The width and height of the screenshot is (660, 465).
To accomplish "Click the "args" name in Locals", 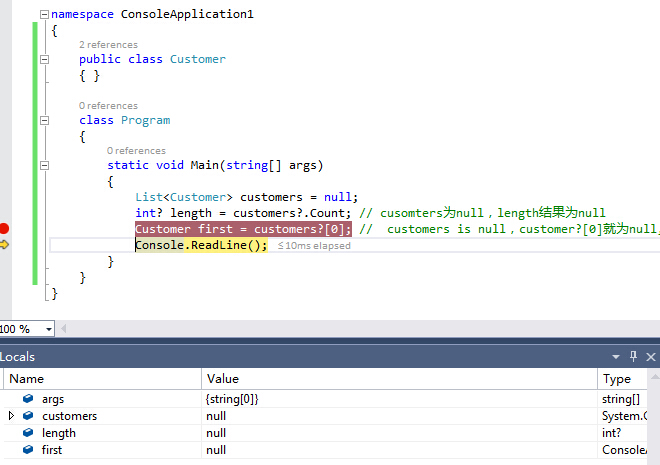I will point(53,399).
